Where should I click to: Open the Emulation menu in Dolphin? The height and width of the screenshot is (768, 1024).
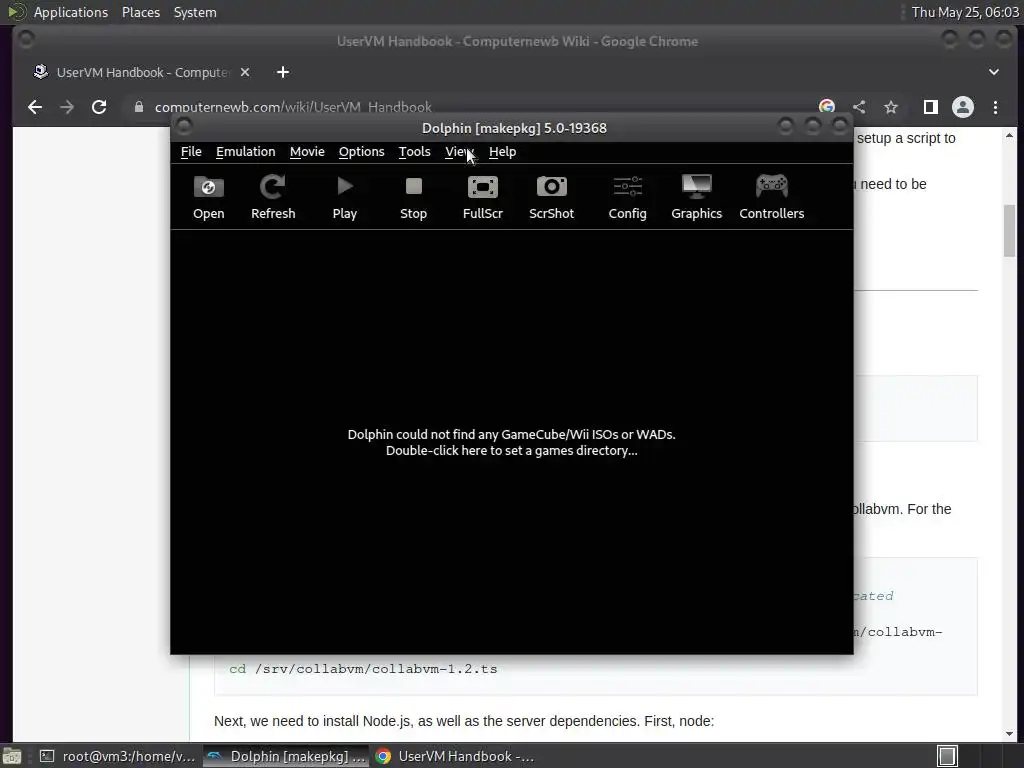click(x=246, y=152)
